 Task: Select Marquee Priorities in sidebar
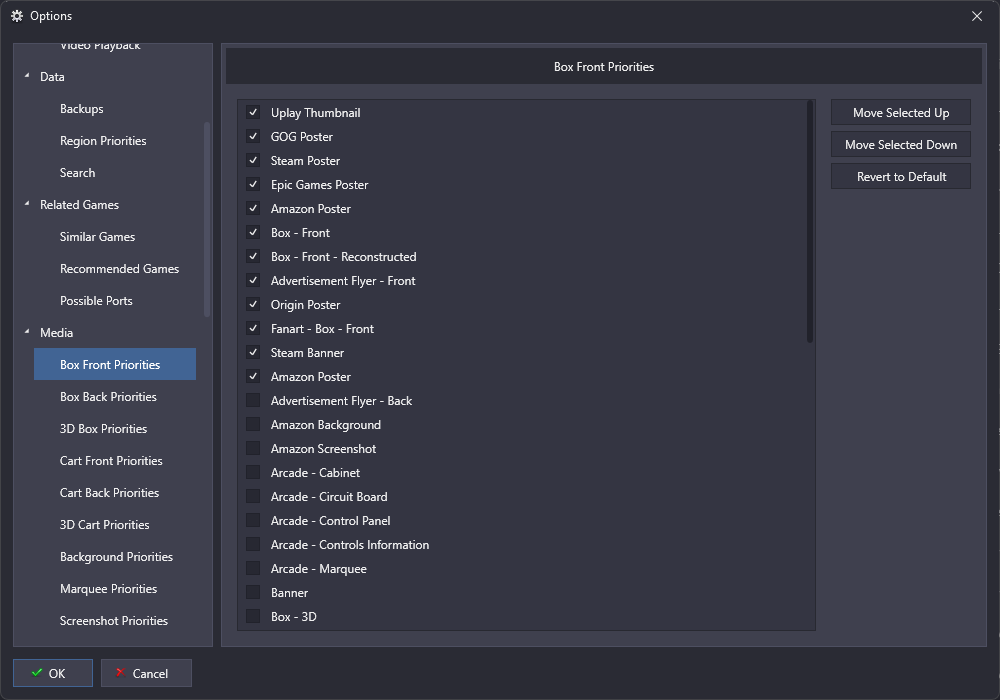108,588
